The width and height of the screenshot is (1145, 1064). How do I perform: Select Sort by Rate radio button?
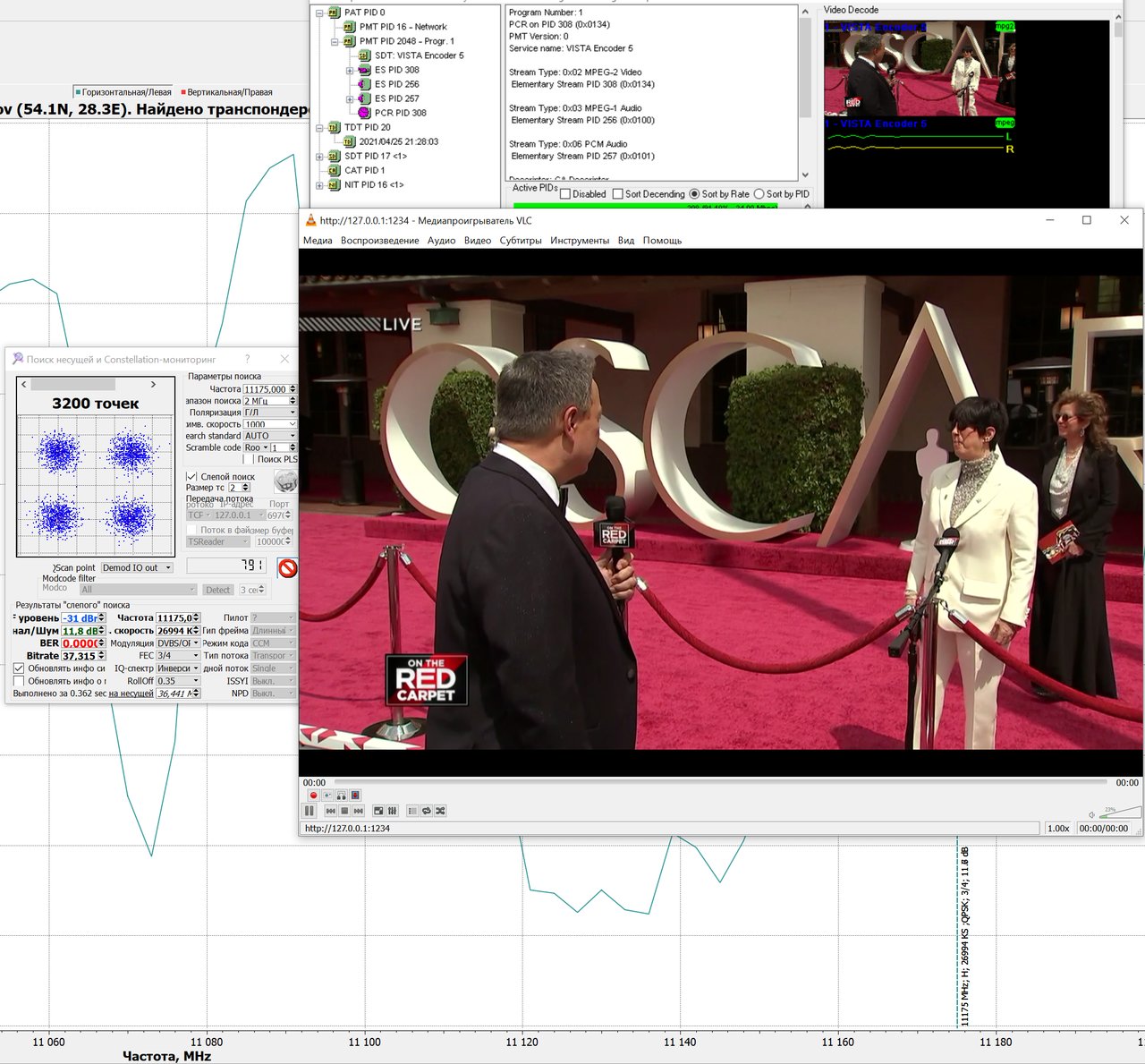[x=694, y=194]
